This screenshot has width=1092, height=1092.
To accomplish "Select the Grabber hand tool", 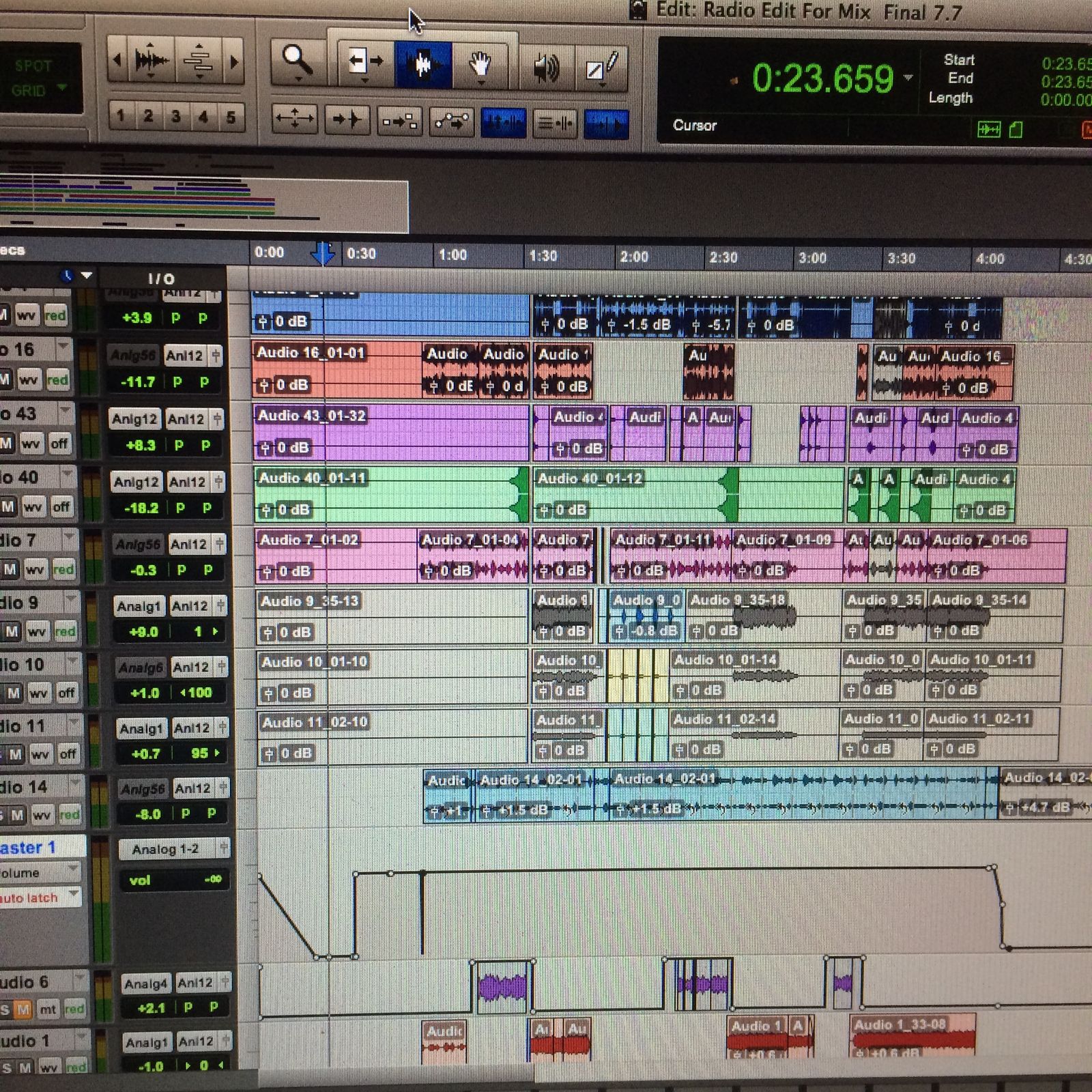I will pos(480,66).
